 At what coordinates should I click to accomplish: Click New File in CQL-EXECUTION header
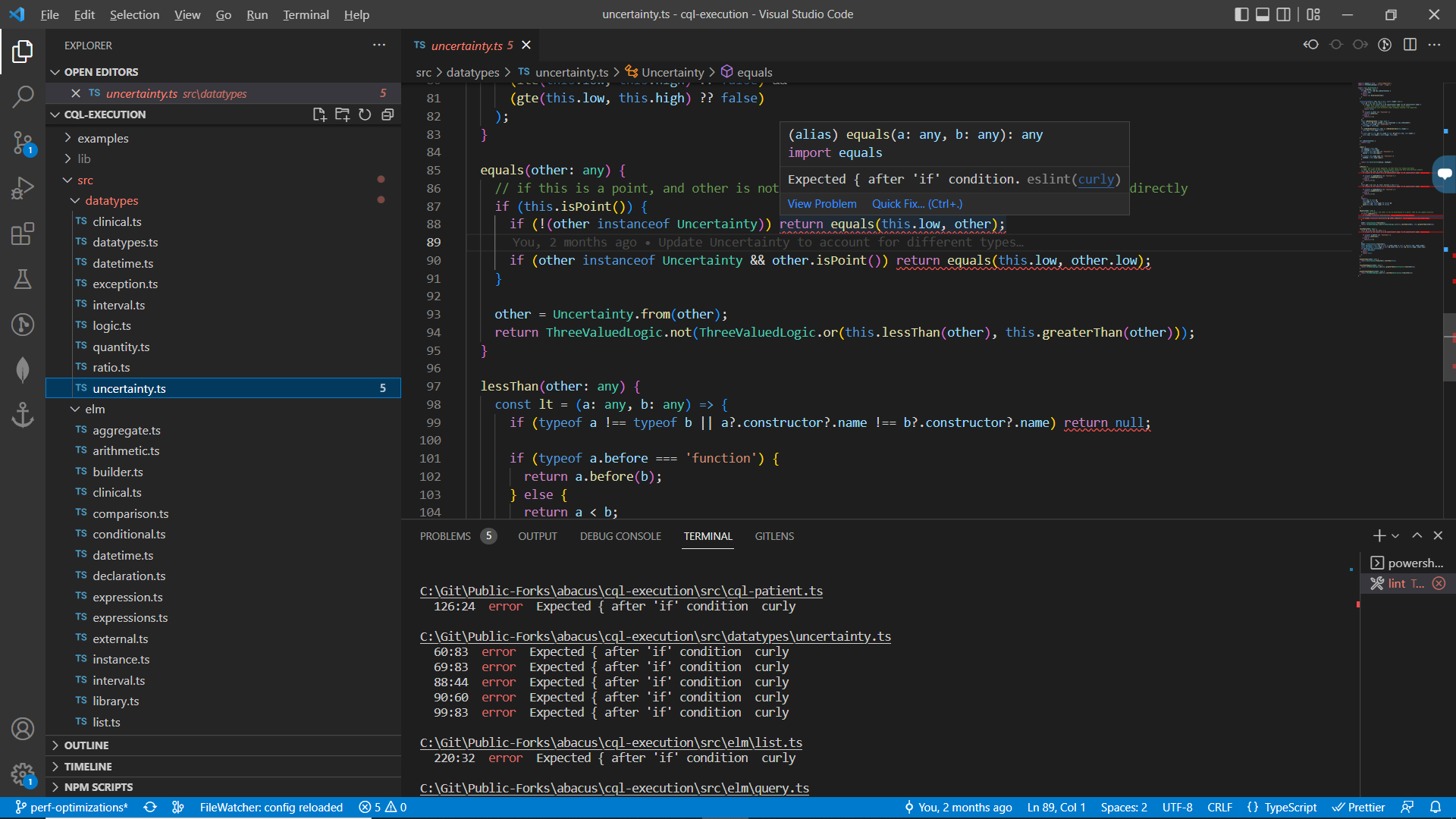coord(319,115)
